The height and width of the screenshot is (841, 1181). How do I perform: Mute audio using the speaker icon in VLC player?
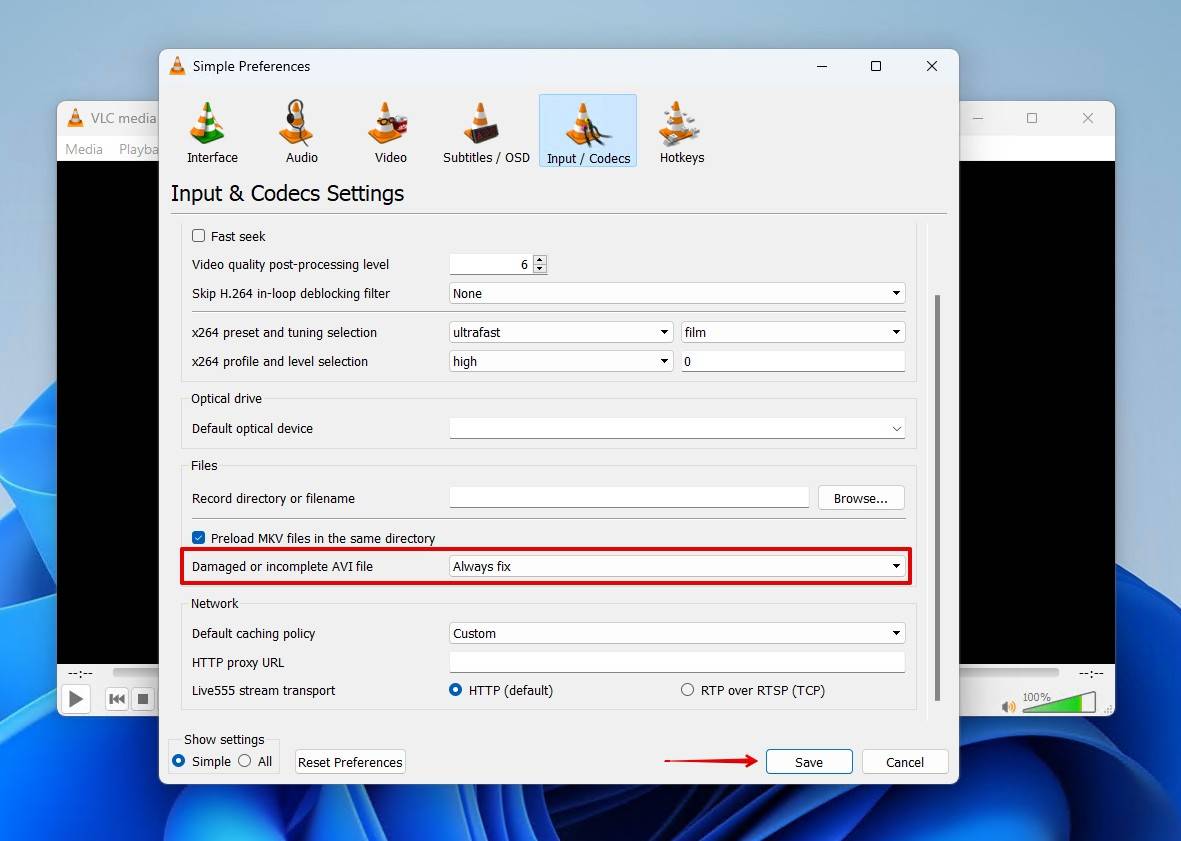(1009, 706)
